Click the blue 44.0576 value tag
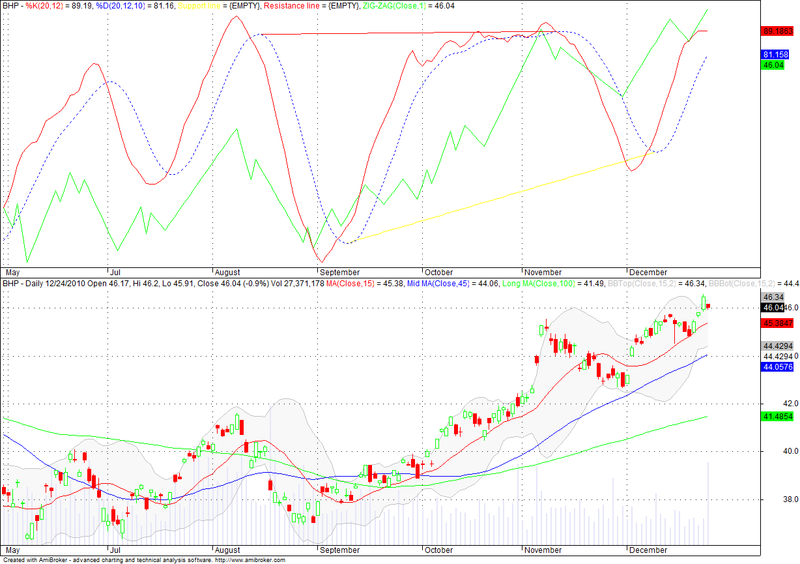 777,366
